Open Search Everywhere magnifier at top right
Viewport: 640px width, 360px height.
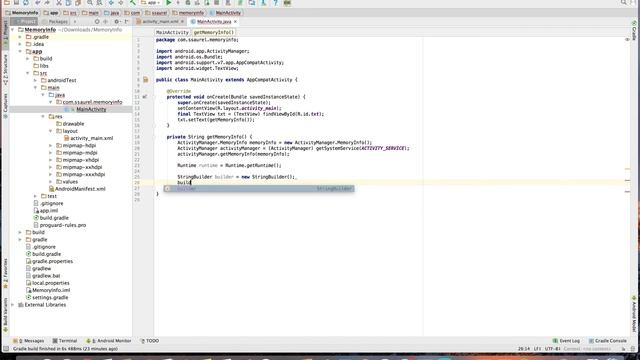coord(624,2)
